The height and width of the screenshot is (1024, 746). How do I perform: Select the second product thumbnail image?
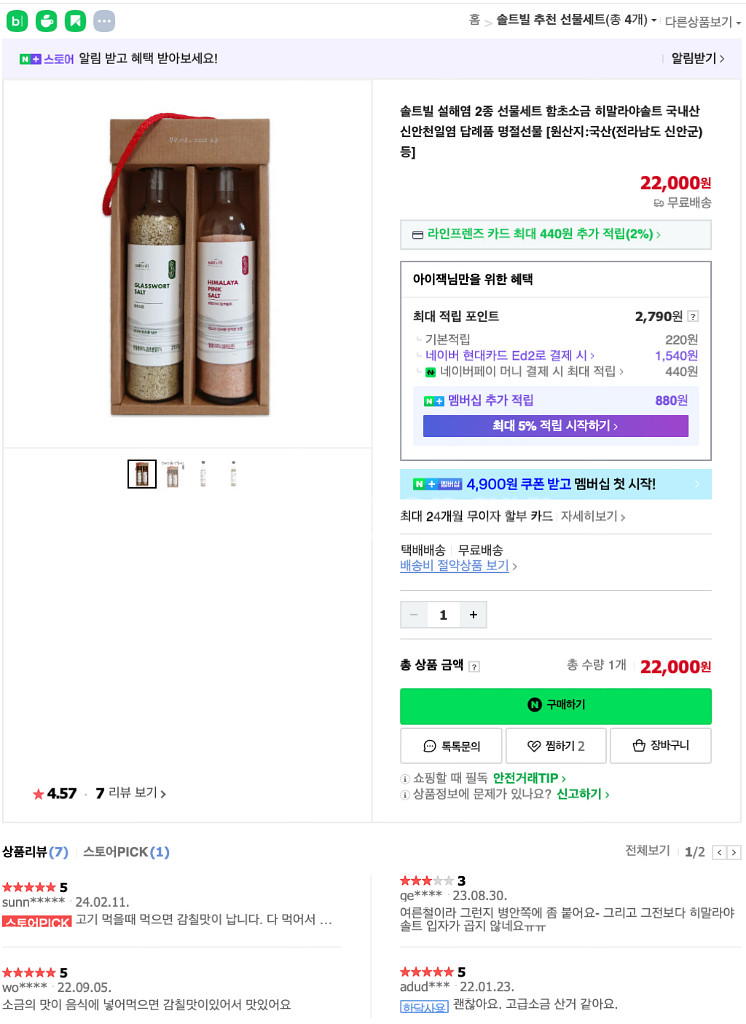click(x=173, y=474)
